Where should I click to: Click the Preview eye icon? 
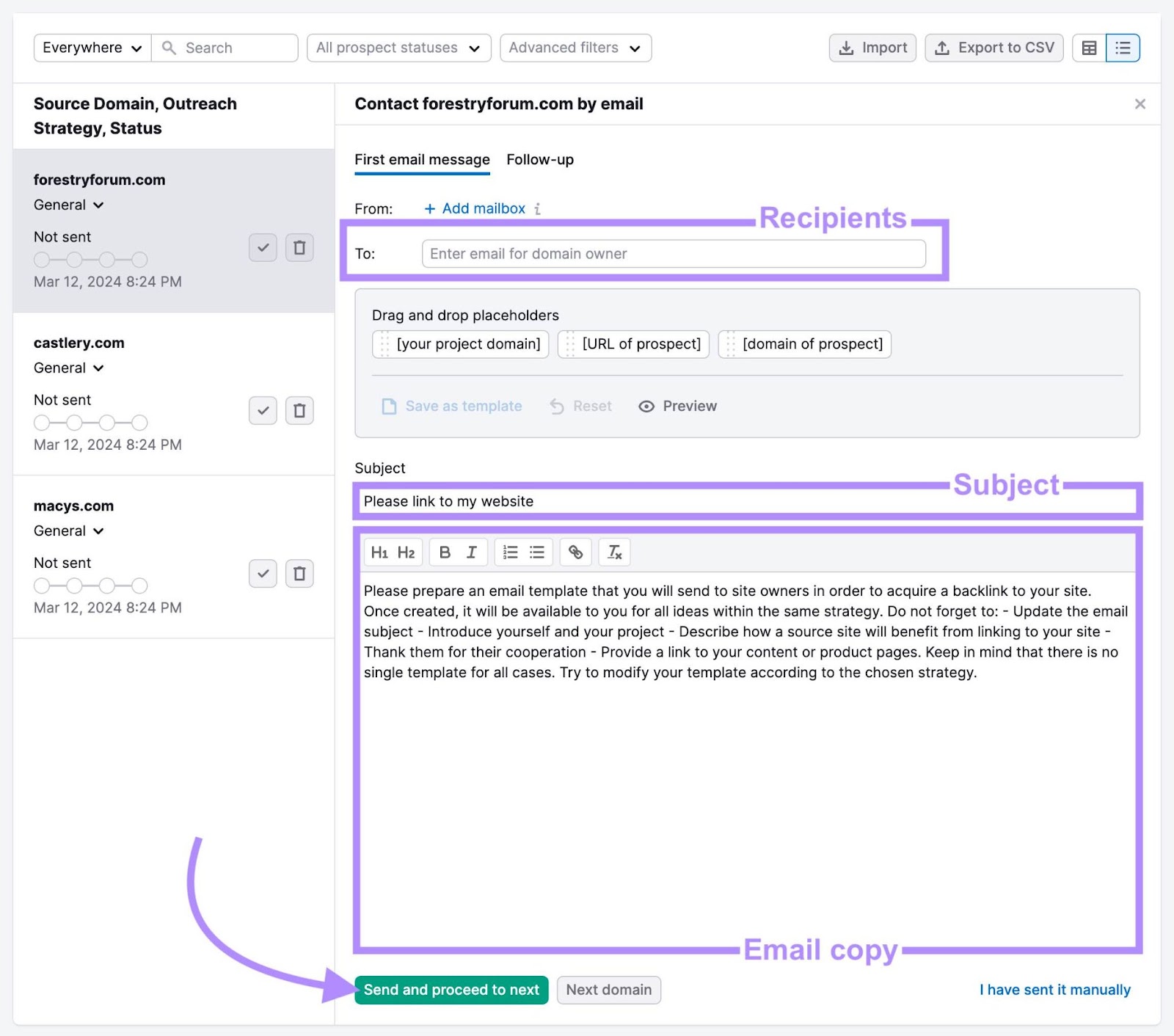coord(646,406)
